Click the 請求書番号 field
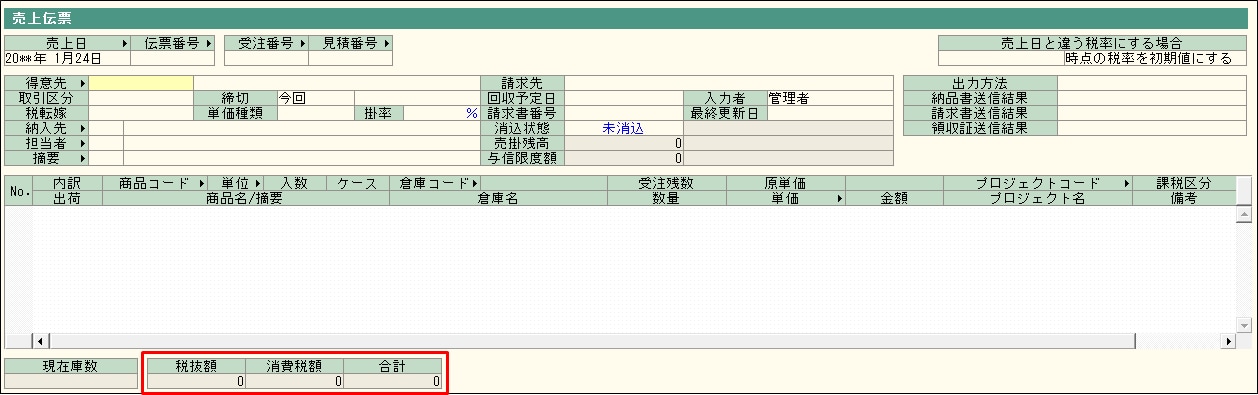 coord(624,113)
